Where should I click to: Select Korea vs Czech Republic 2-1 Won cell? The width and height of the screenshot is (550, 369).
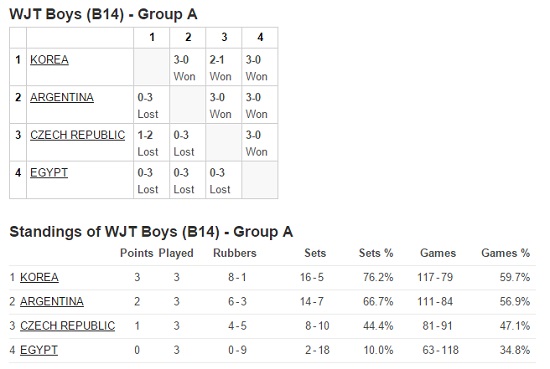tap(224, 67)
